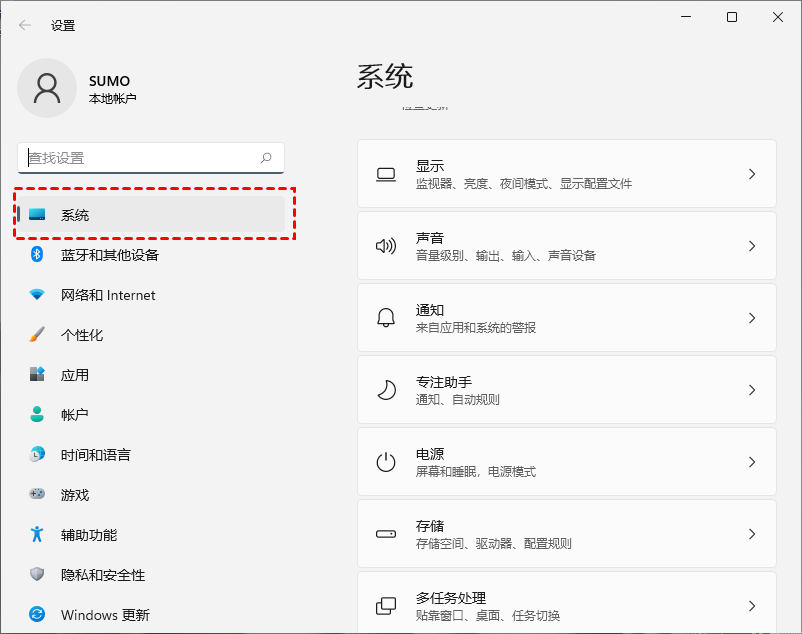Click the Windows 更新 sync icon

37,614
